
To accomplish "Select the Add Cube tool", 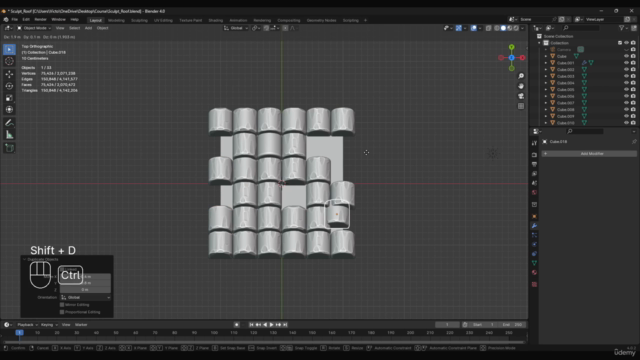I will [x=9, y=148].
